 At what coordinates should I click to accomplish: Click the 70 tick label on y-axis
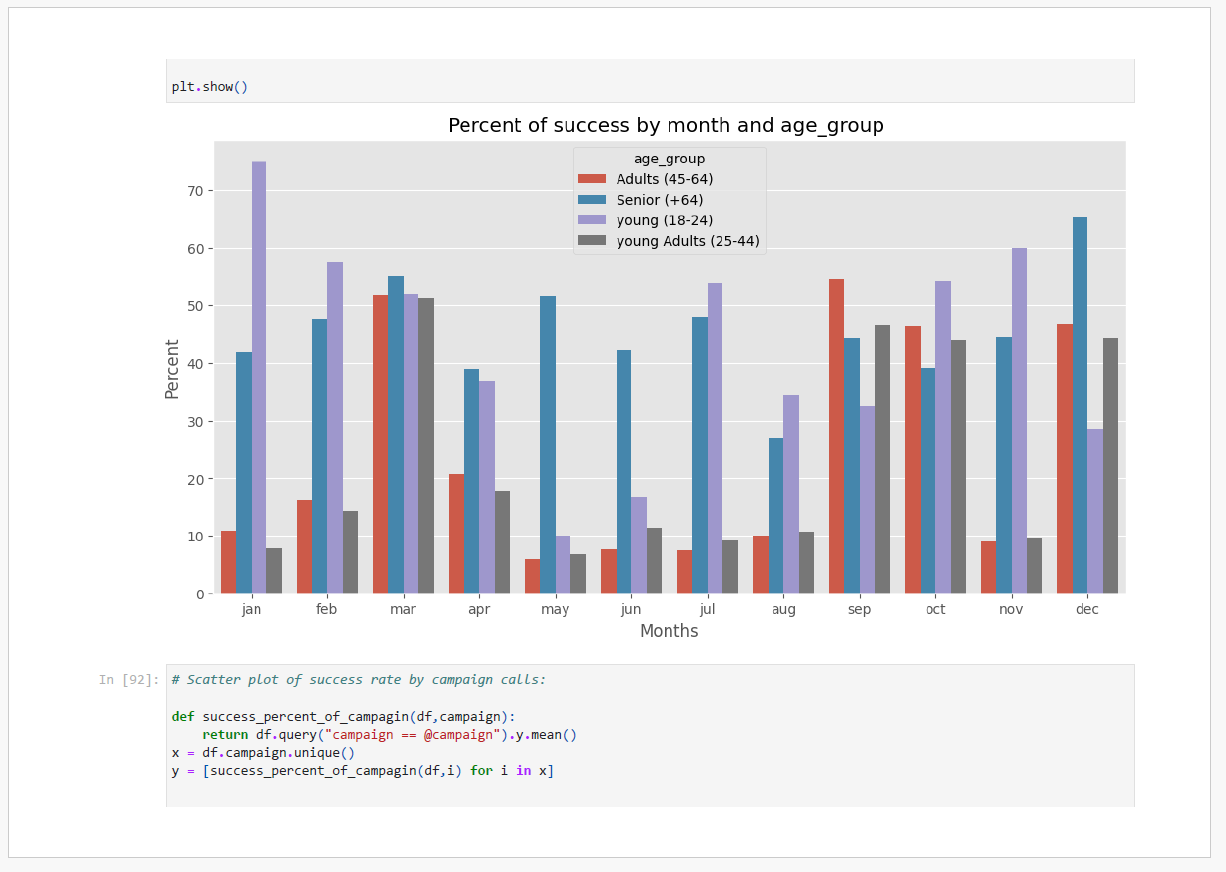point(194,191)
